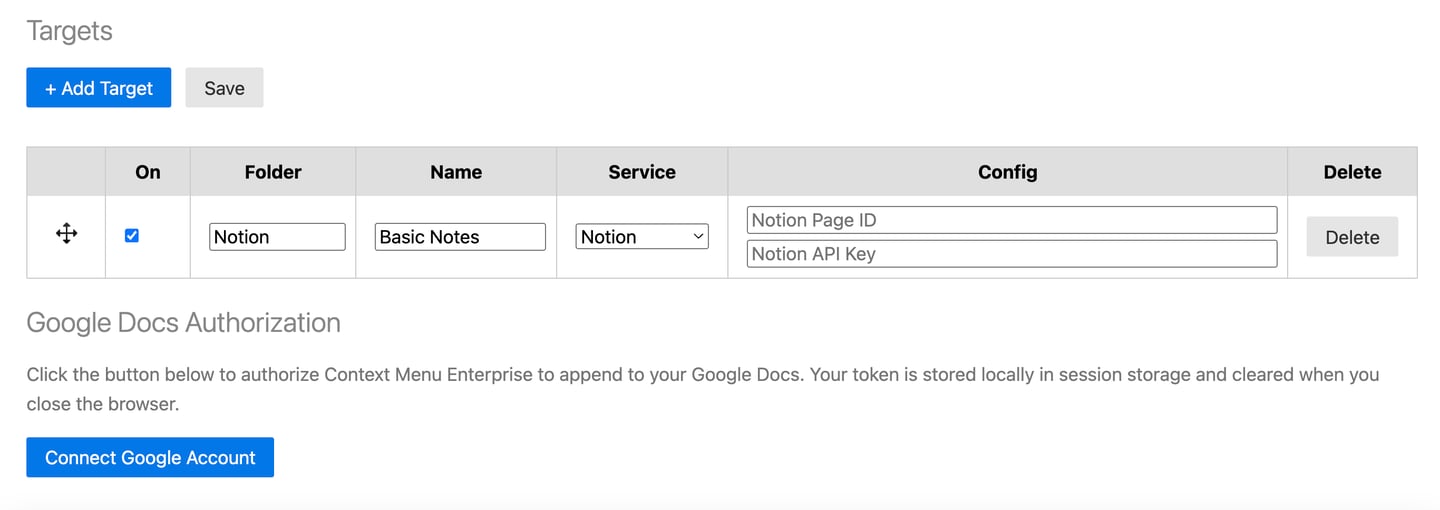Click the Delete column header label

1352,172
